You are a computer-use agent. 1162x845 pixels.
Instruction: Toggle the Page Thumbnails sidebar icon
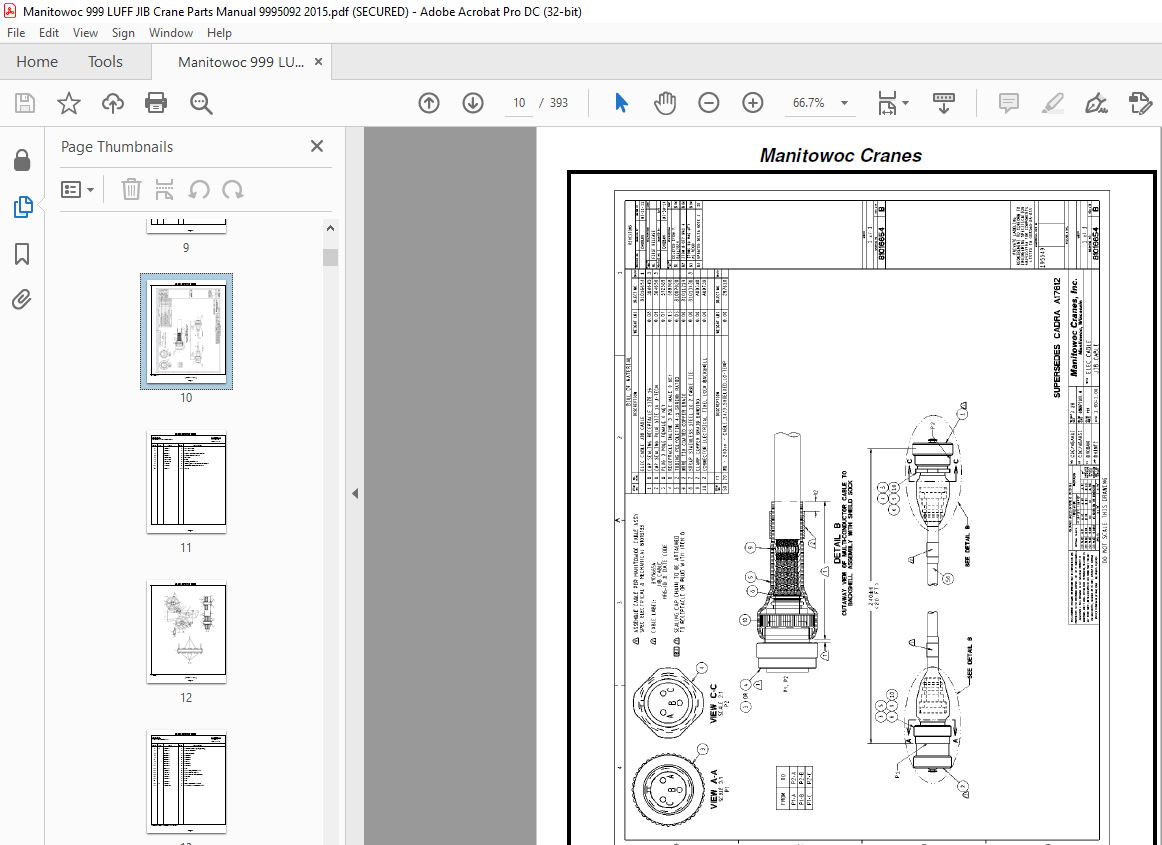coord(22,207)
